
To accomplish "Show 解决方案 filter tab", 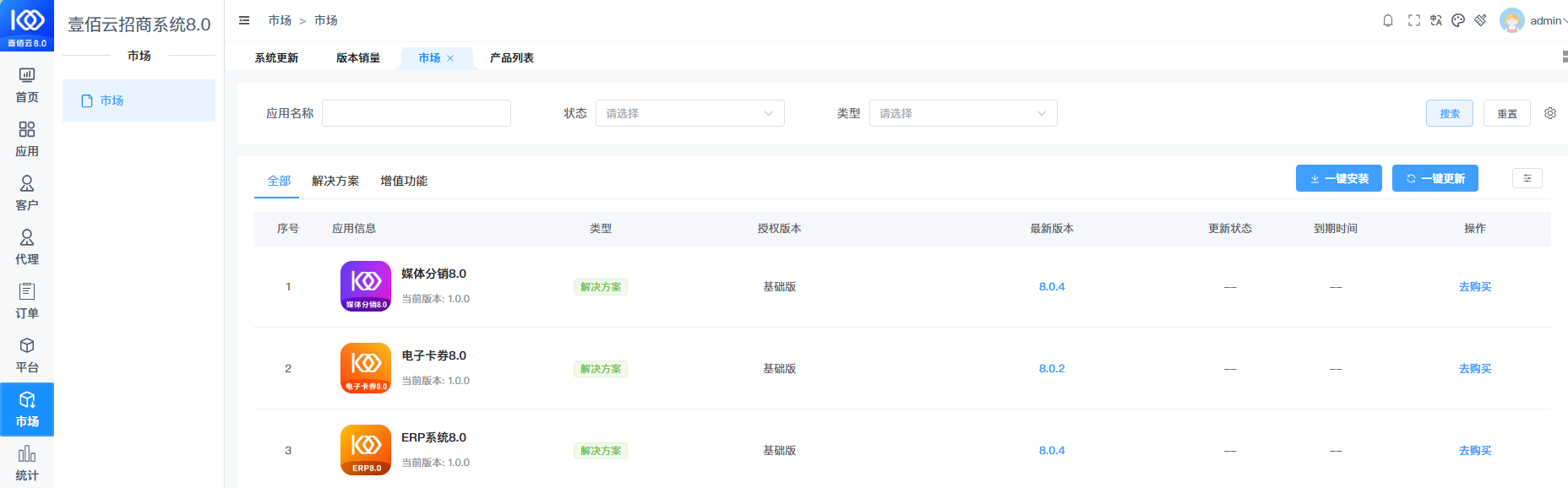I will click(335, 181).
